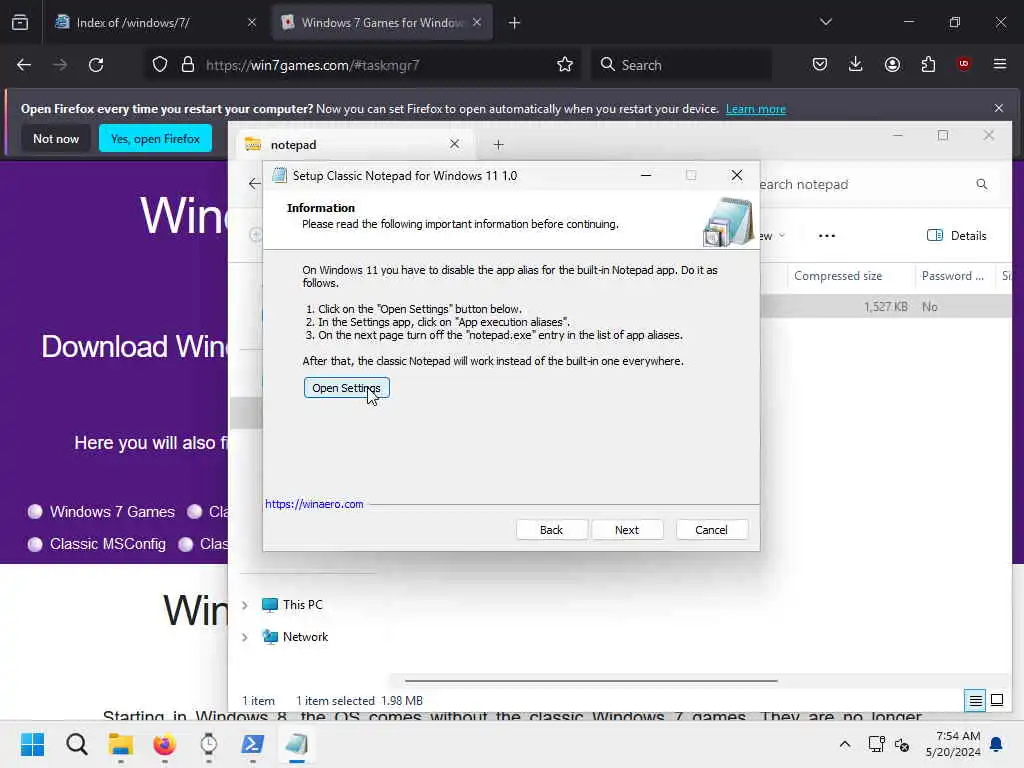The width and height of the screenshot is (1024, 768).
Task: Open the Firefox extensions puzzle icon
Action: point(928,65)
